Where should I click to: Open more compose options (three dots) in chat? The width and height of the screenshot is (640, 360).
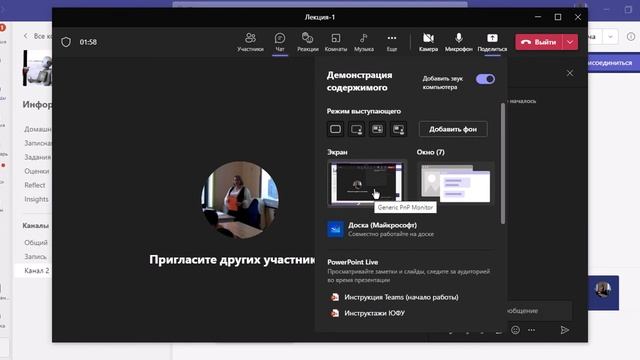(x=531, y=330)
